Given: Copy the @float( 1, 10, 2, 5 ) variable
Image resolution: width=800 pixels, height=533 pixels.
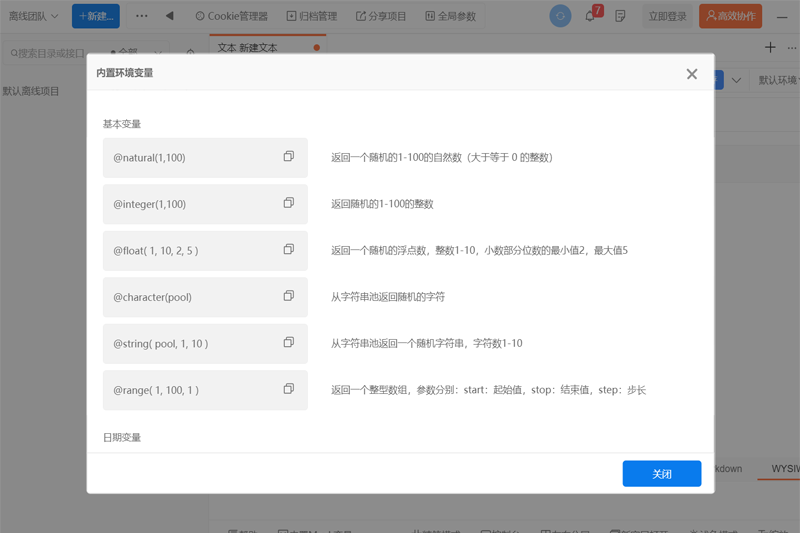Looking at the screenshot, I should (288, 250).
